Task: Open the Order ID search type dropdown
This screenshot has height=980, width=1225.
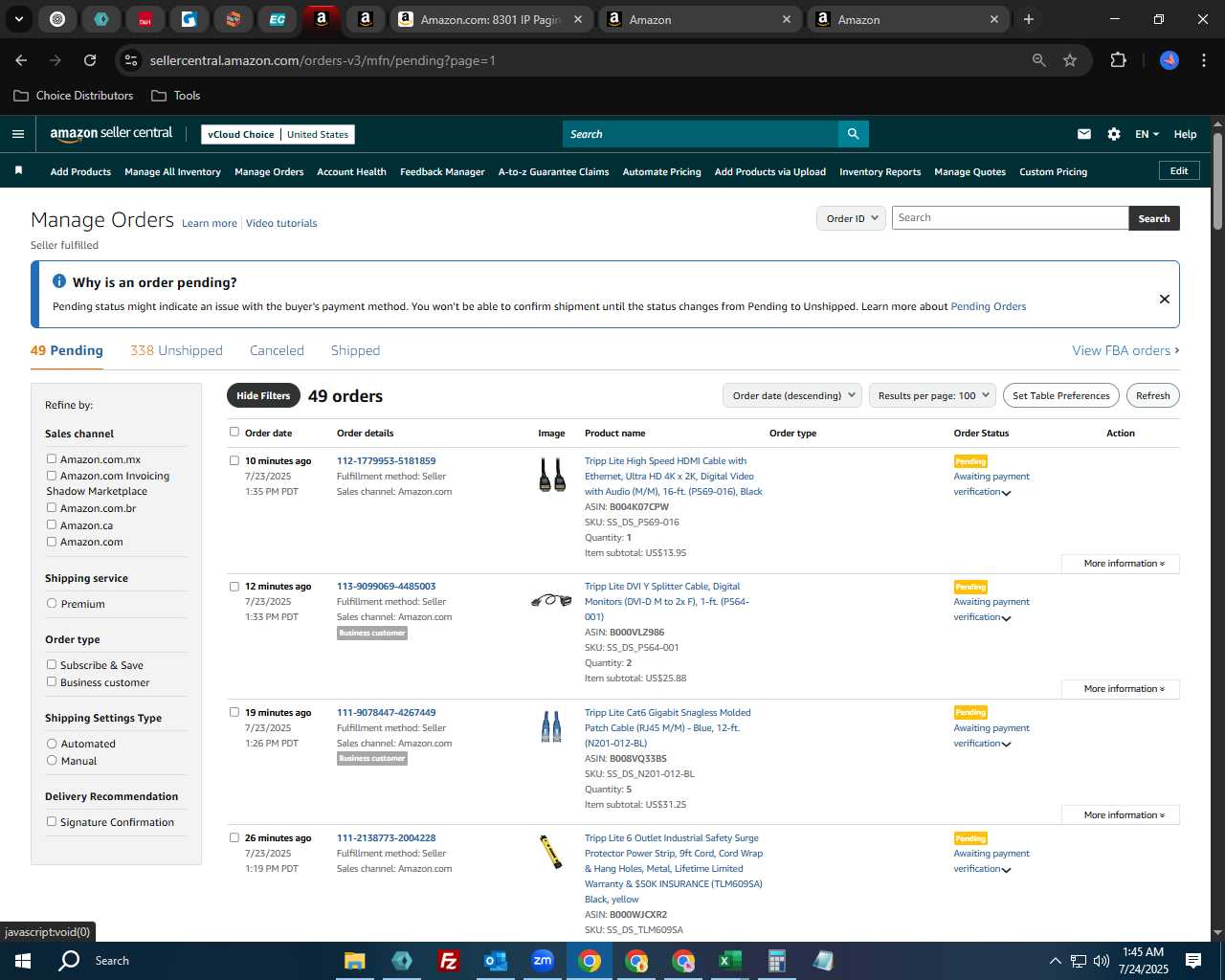Action: pyautogui.click(x=851, y=218)
